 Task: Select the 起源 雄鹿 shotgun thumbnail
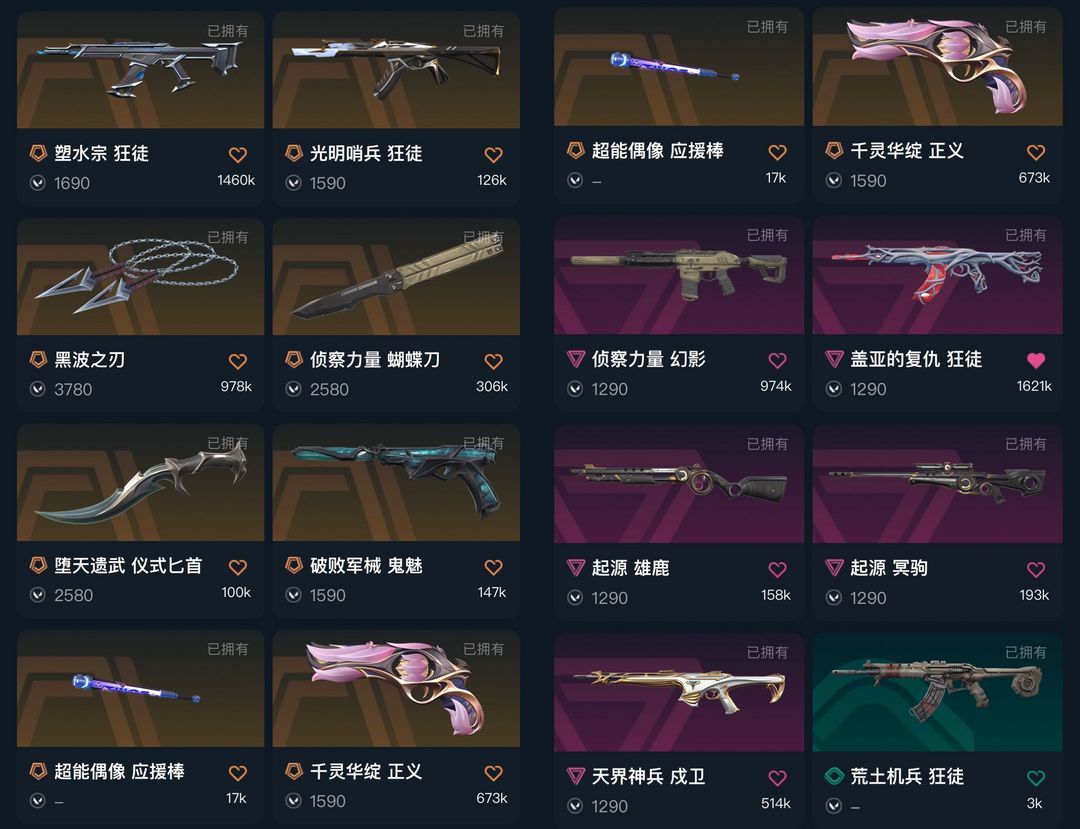click(x=679, y=484)
